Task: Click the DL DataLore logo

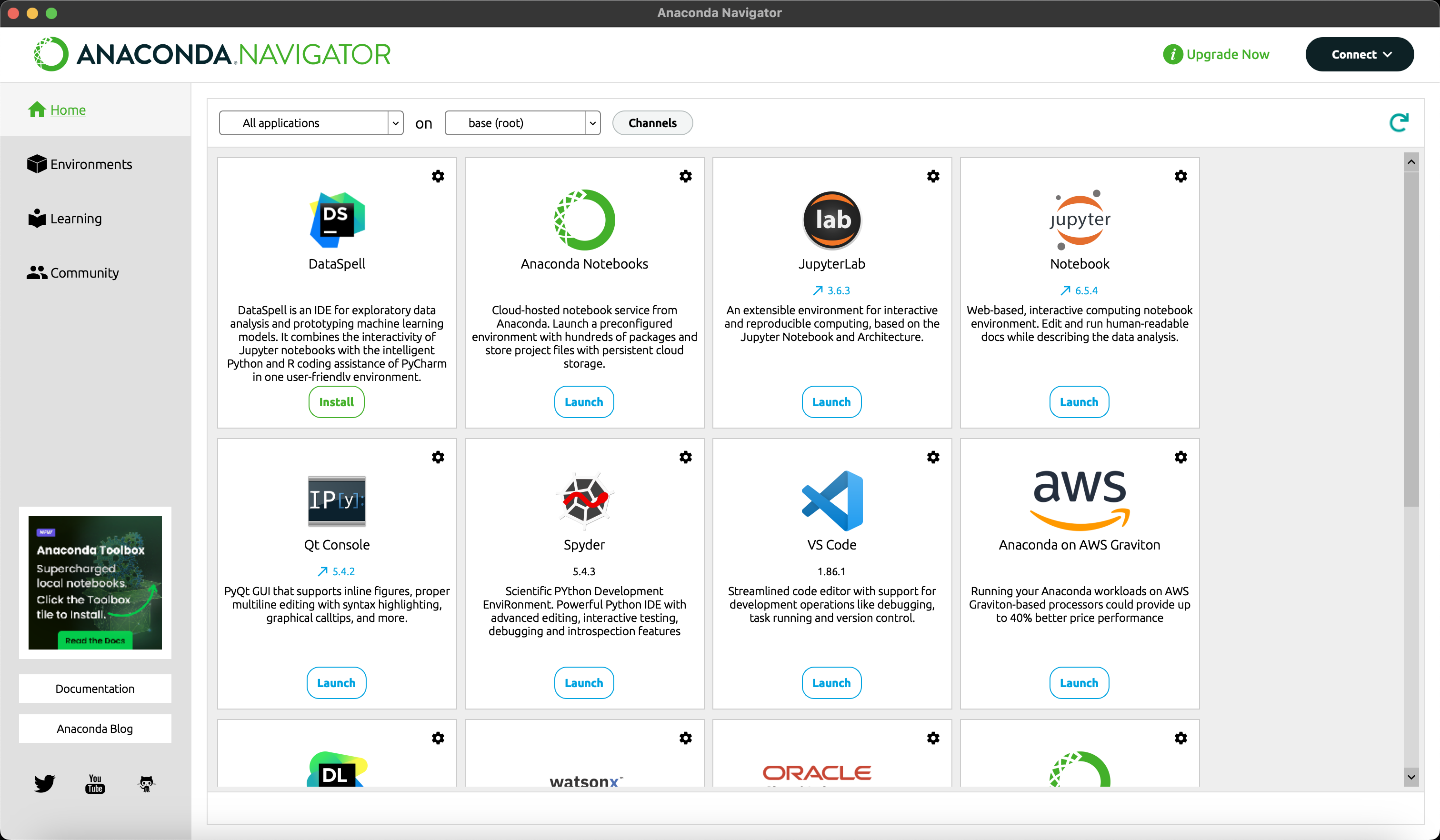Action: tap(337, 769)
